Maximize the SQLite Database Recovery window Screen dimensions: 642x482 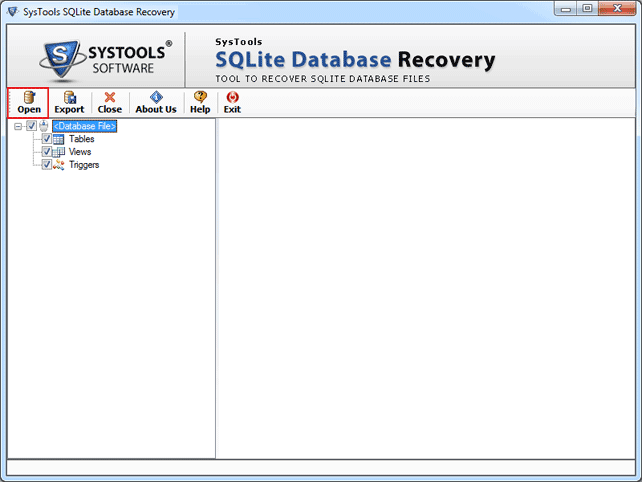click(x=587, y=9)
